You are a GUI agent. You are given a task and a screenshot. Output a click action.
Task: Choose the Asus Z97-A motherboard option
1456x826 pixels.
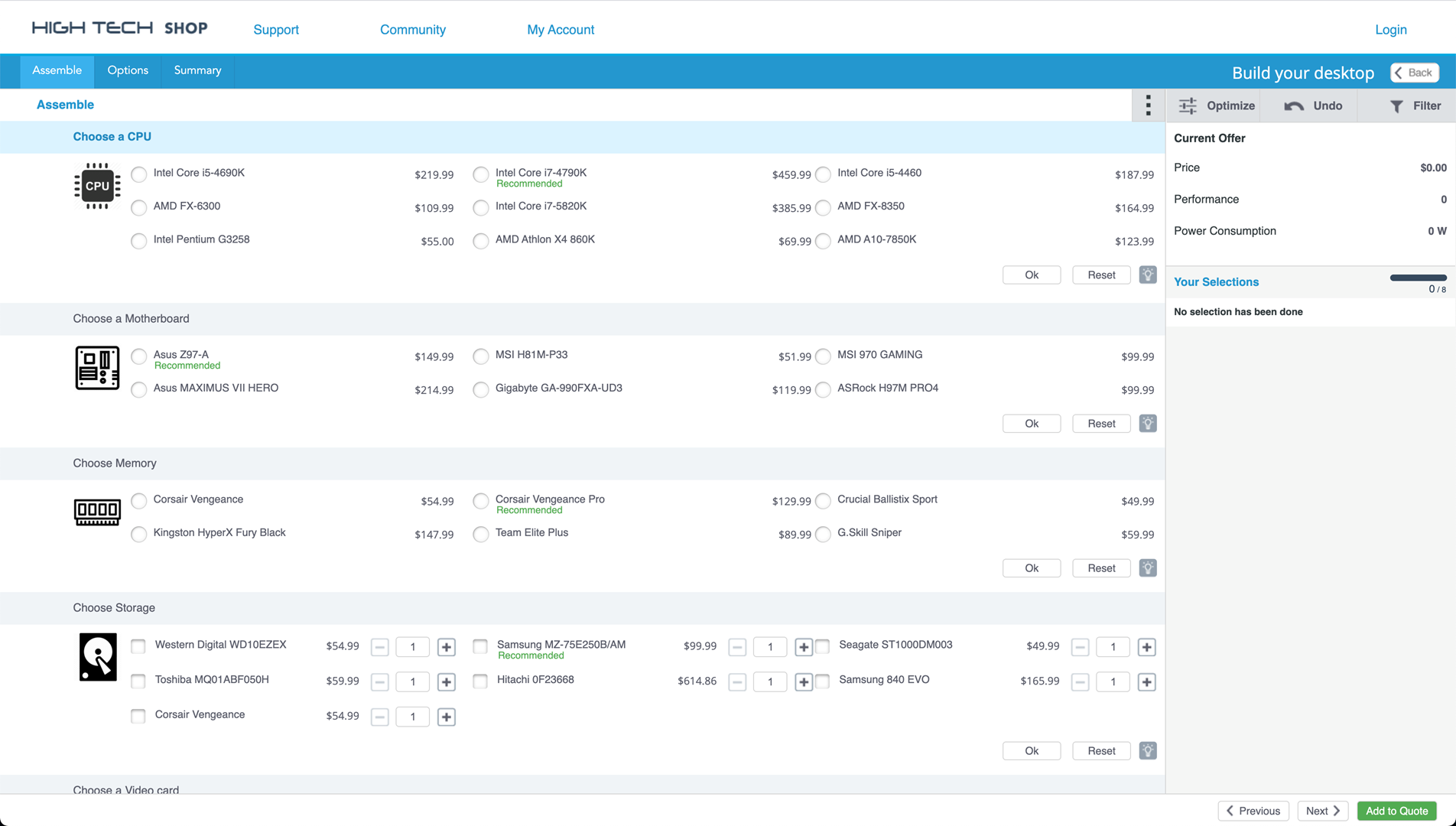[x=138, y=356]
